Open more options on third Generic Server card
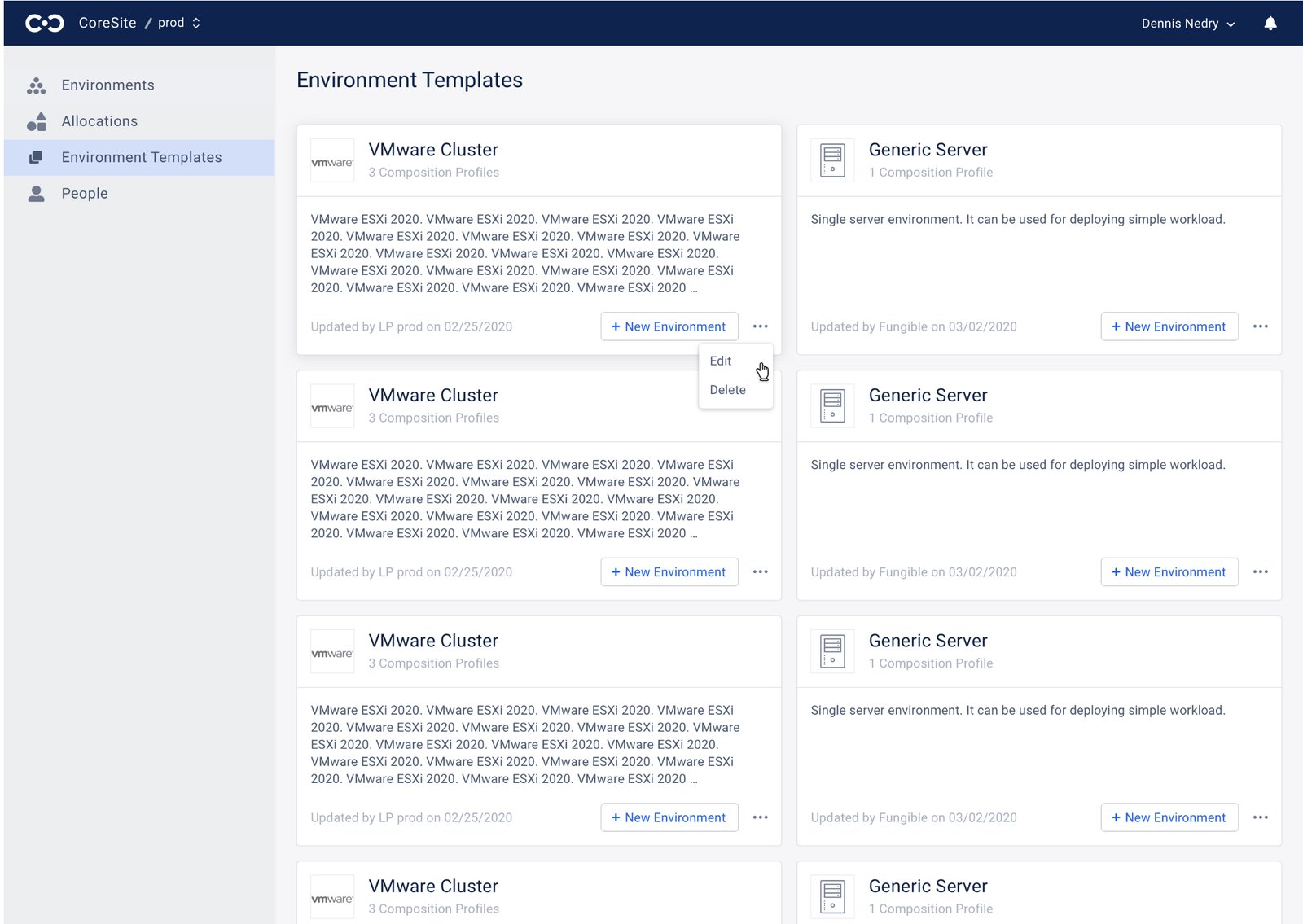This screenshot has height=924, width=1303. pos(1260,817)
